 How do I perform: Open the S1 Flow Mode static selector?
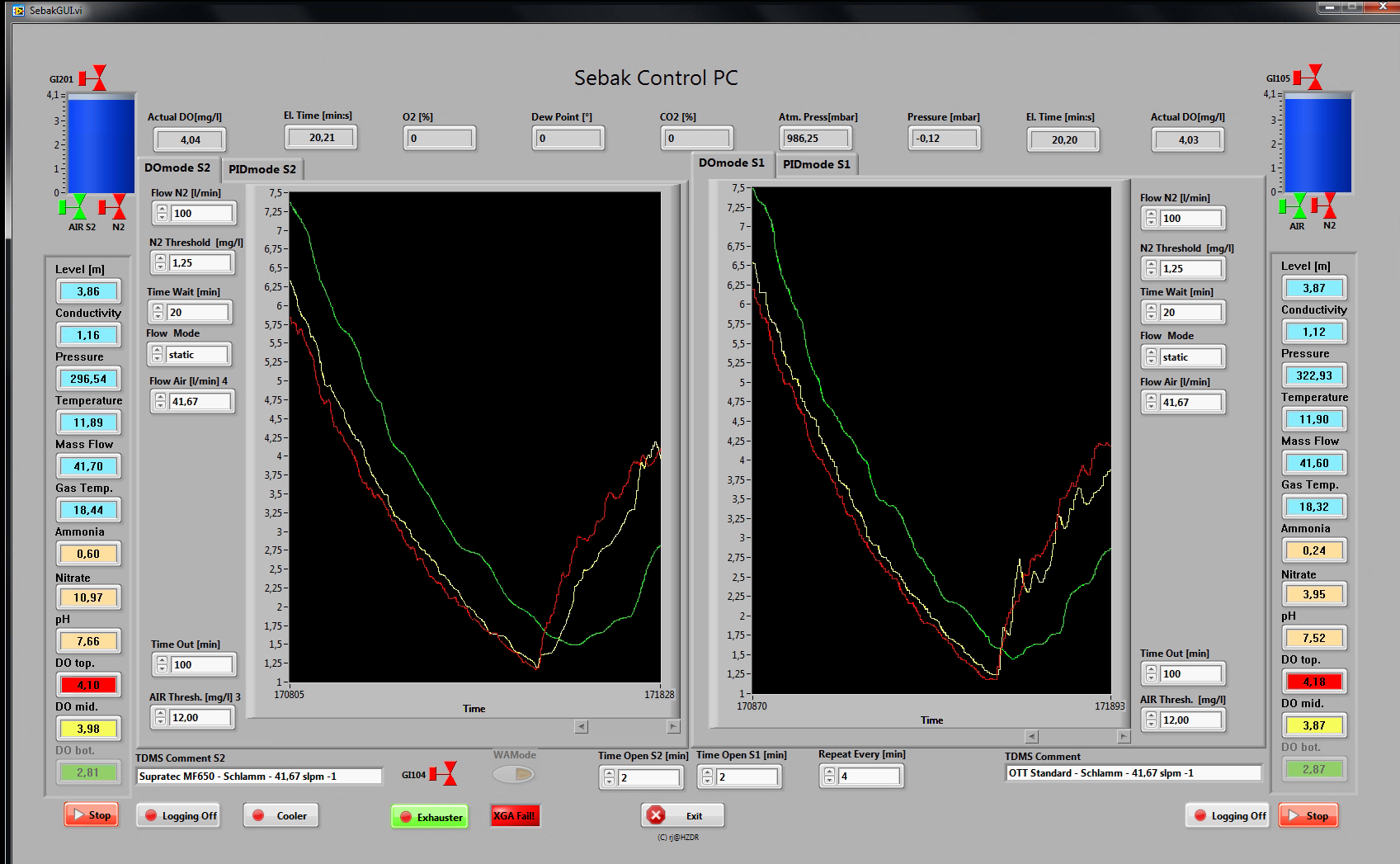(1190, 357)
